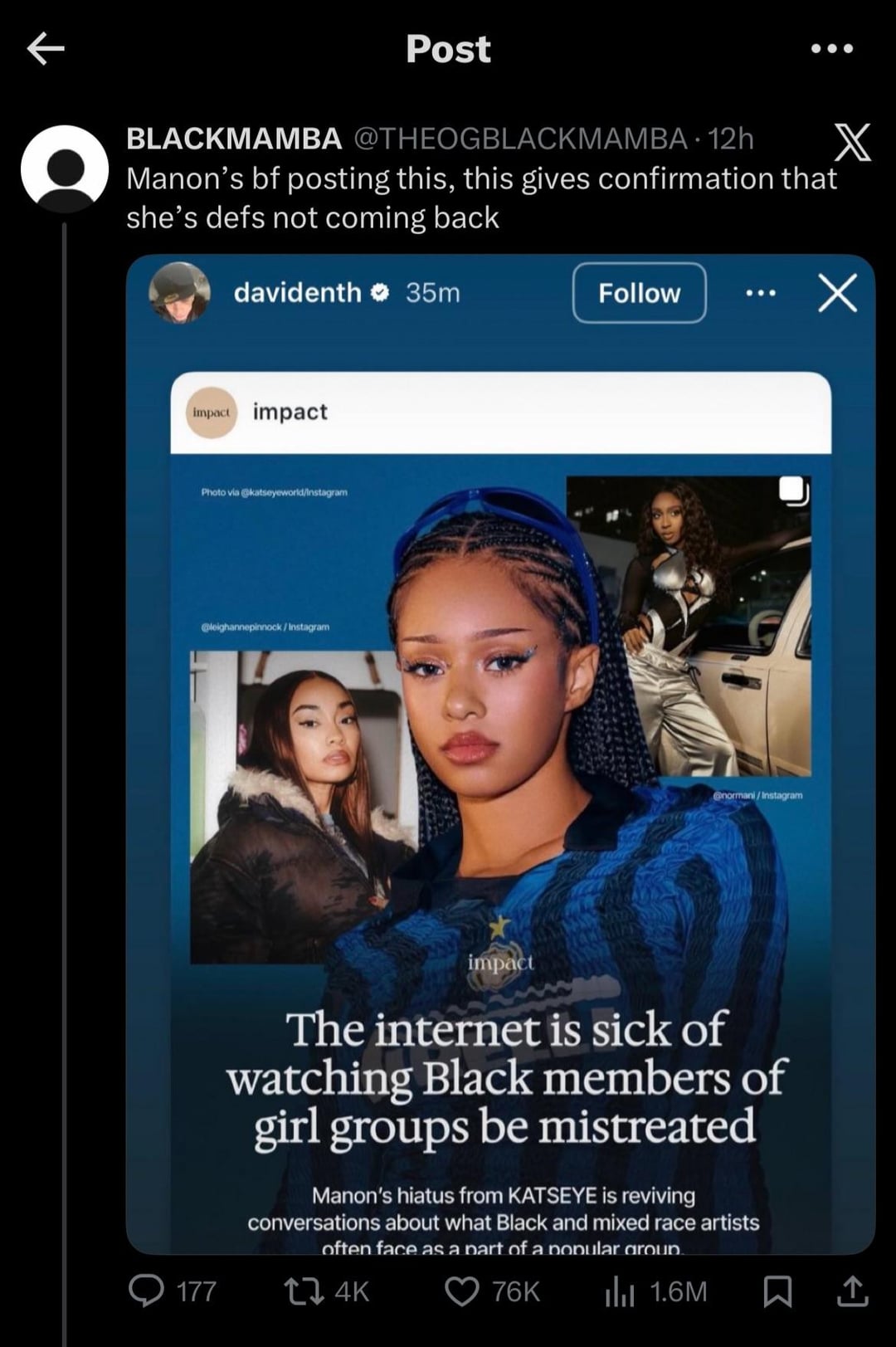Go back using the left arrow
This screenshot has width=896, height=1347.
(x=46, y=49)
